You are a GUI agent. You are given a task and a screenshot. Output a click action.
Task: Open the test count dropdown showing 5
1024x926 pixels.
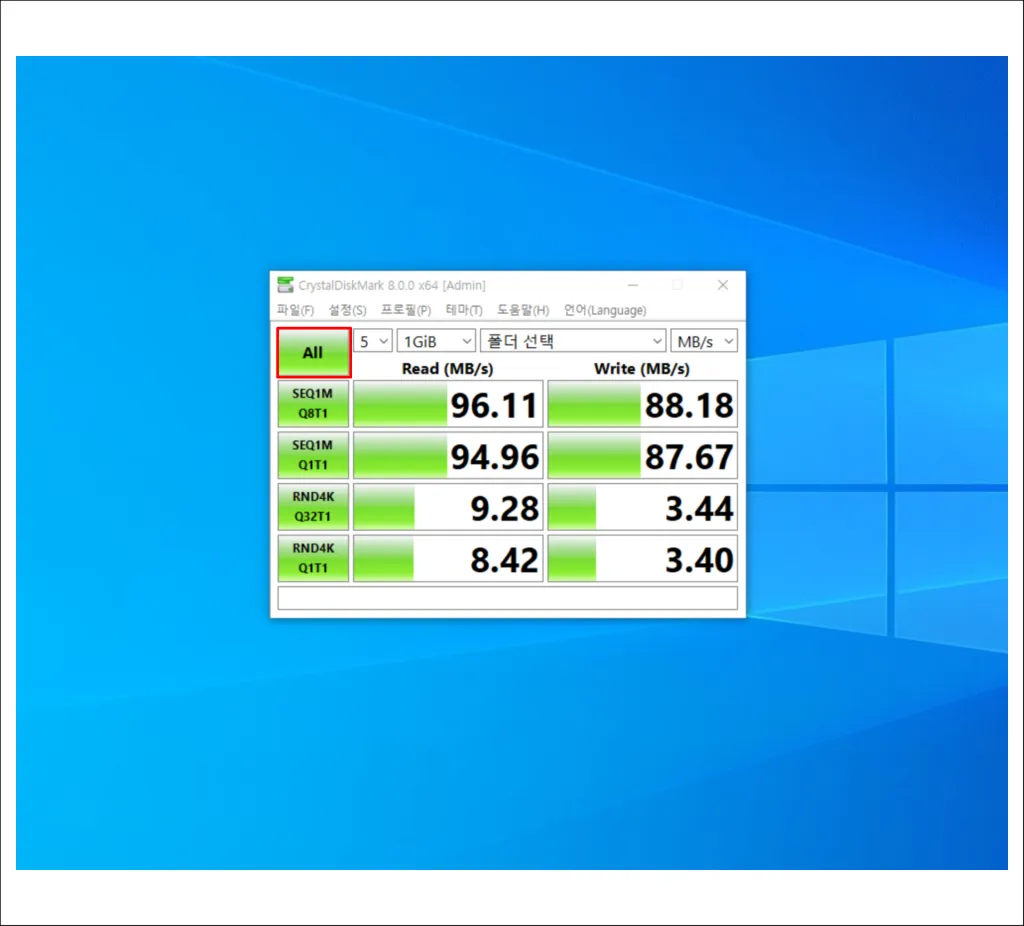(x=373, y=341)
